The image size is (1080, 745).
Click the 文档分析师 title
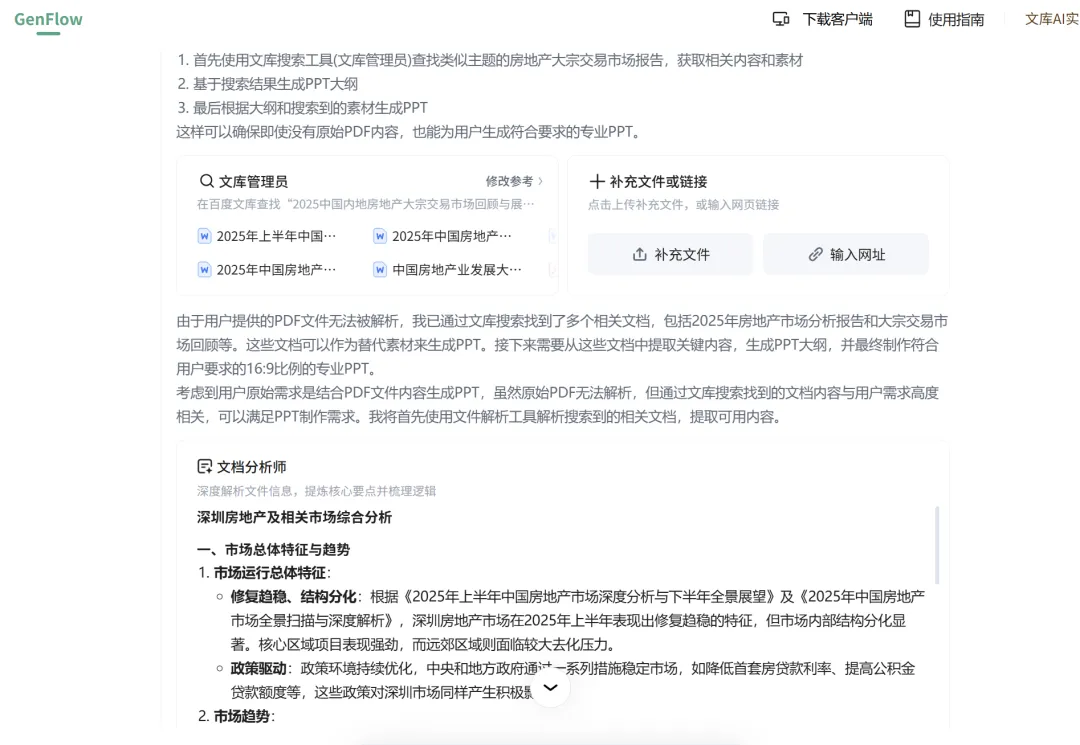point(251,467)
